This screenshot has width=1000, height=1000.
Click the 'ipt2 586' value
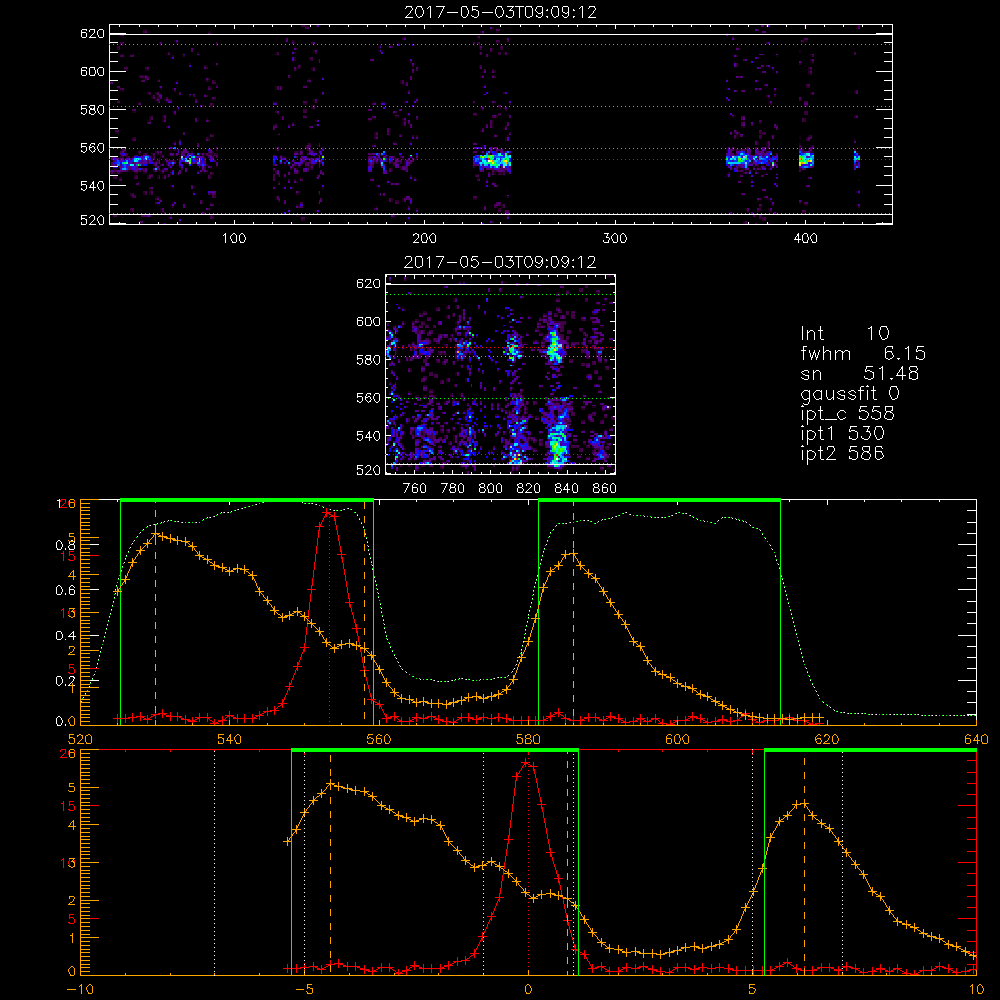tap(842, 453)
